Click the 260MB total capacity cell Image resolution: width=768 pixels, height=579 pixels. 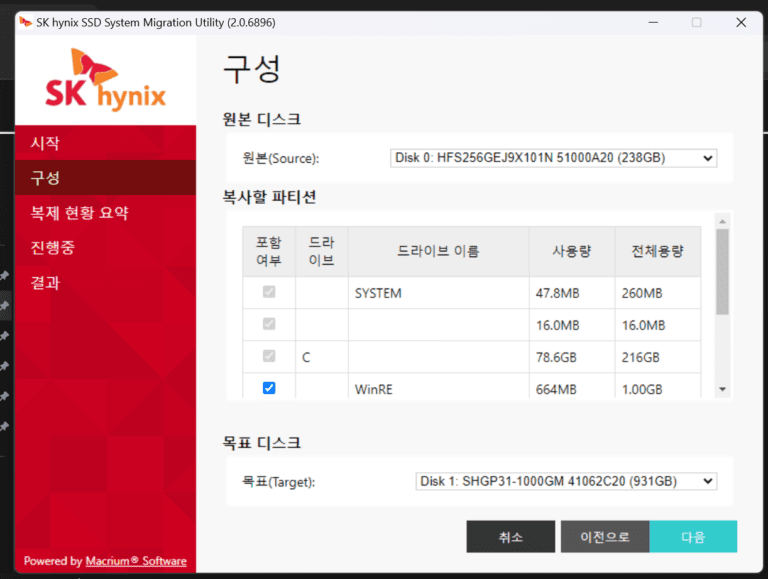[658, 293]
